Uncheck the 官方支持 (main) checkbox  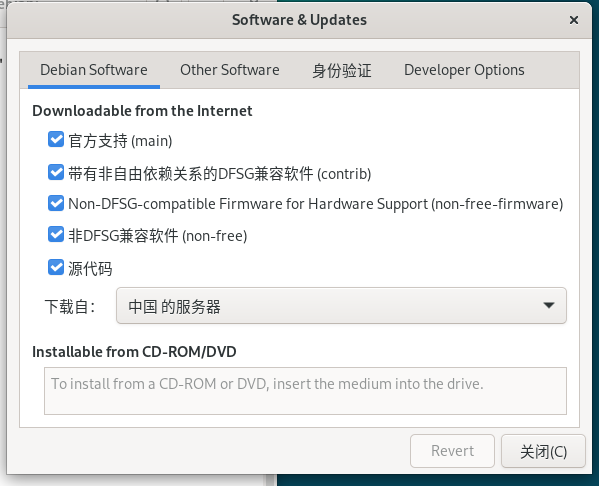tap(56, 140)
